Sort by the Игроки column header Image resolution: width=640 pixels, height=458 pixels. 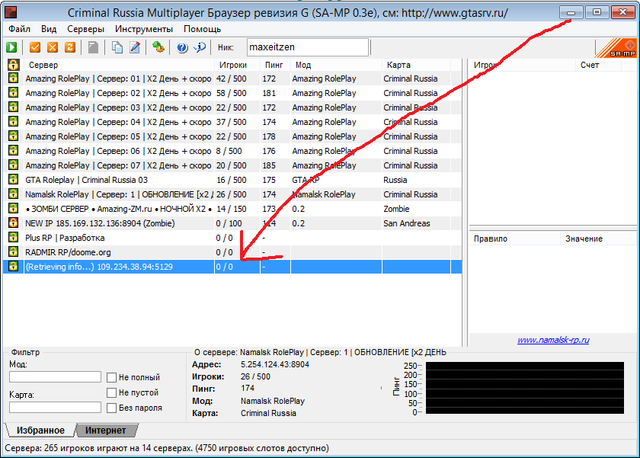[237, 65]
